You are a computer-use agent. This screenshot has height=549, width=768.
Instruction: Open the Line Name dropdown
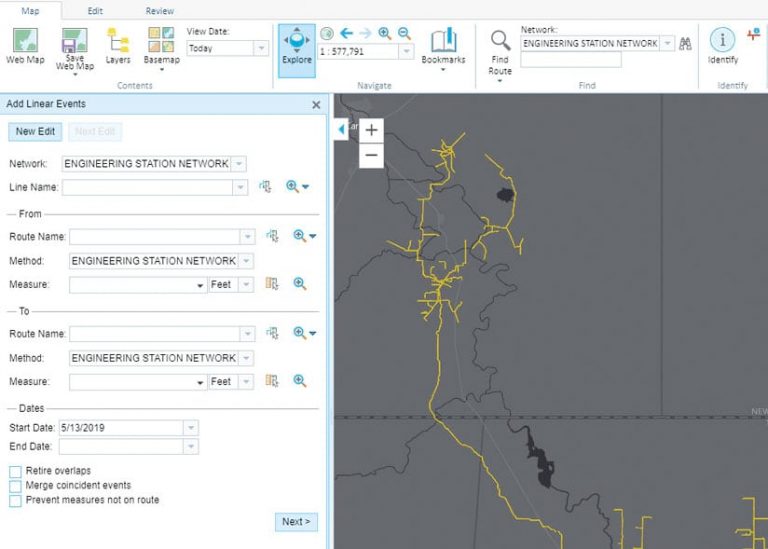coord(240,187)
